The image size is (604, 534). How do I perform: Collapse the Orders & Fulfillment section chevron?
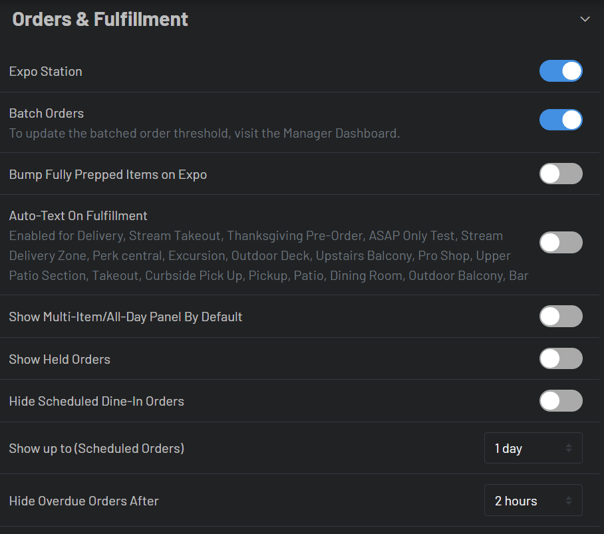click(585, 19)
